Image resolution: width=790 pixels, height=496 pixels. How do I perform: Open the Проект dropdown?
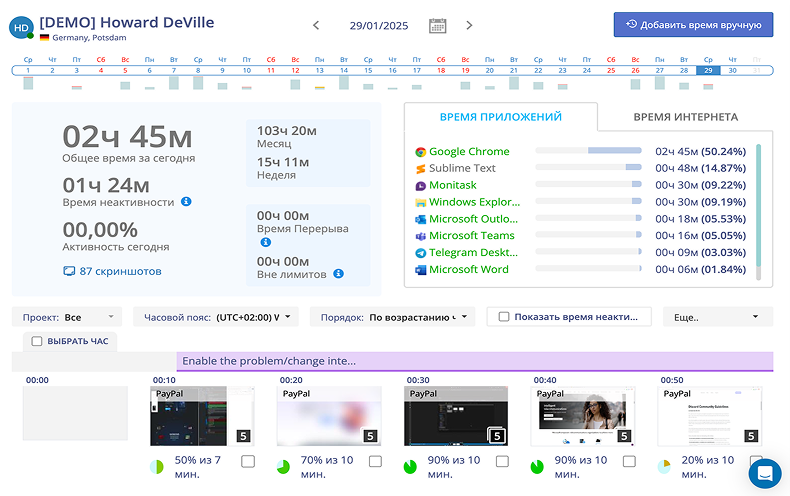tap(67, 317)
